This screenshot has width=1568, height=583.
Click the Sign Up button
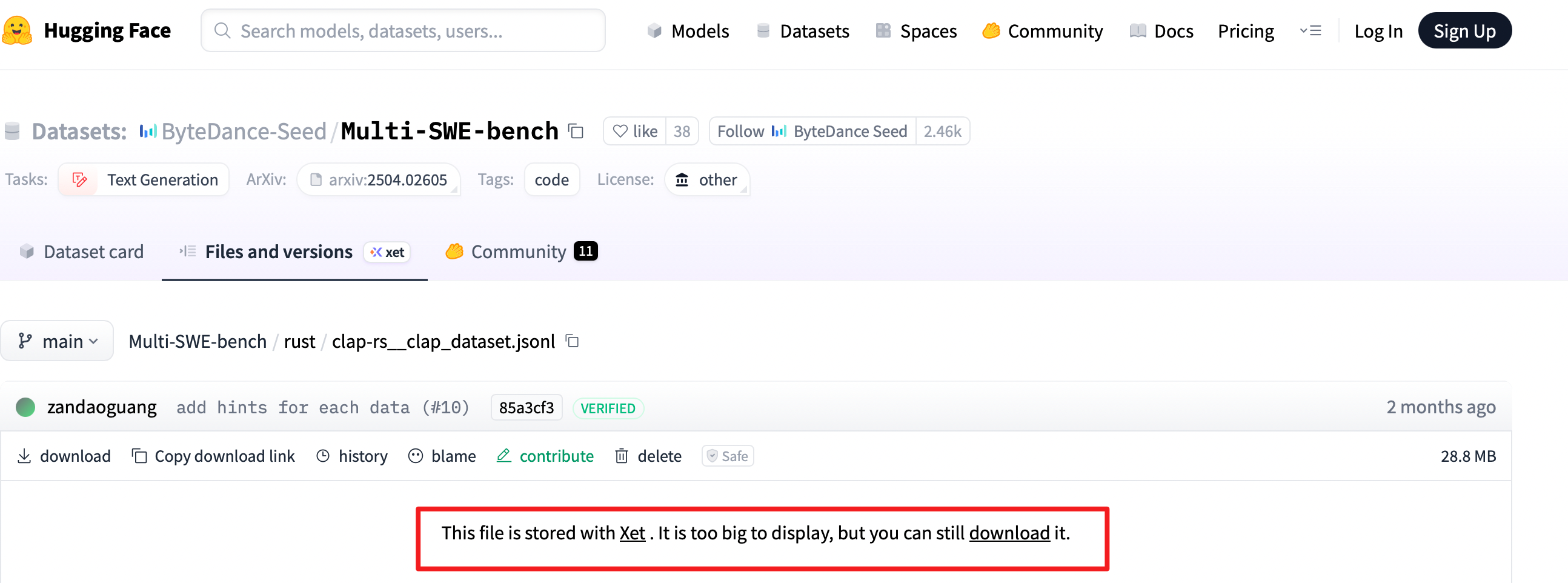click(x=1464, y=30)
